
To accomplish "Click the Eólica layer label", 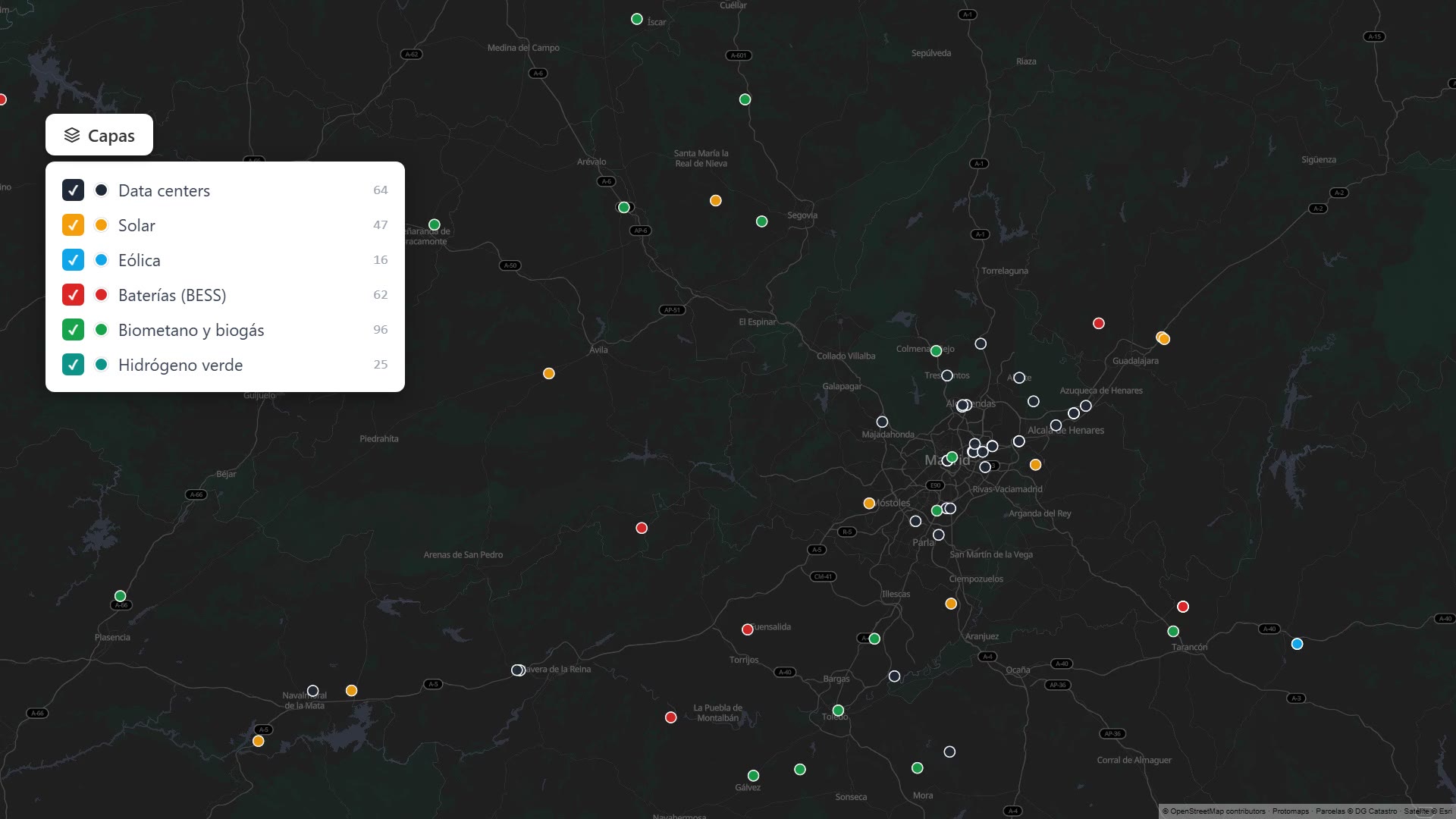I will pos(140,261).
